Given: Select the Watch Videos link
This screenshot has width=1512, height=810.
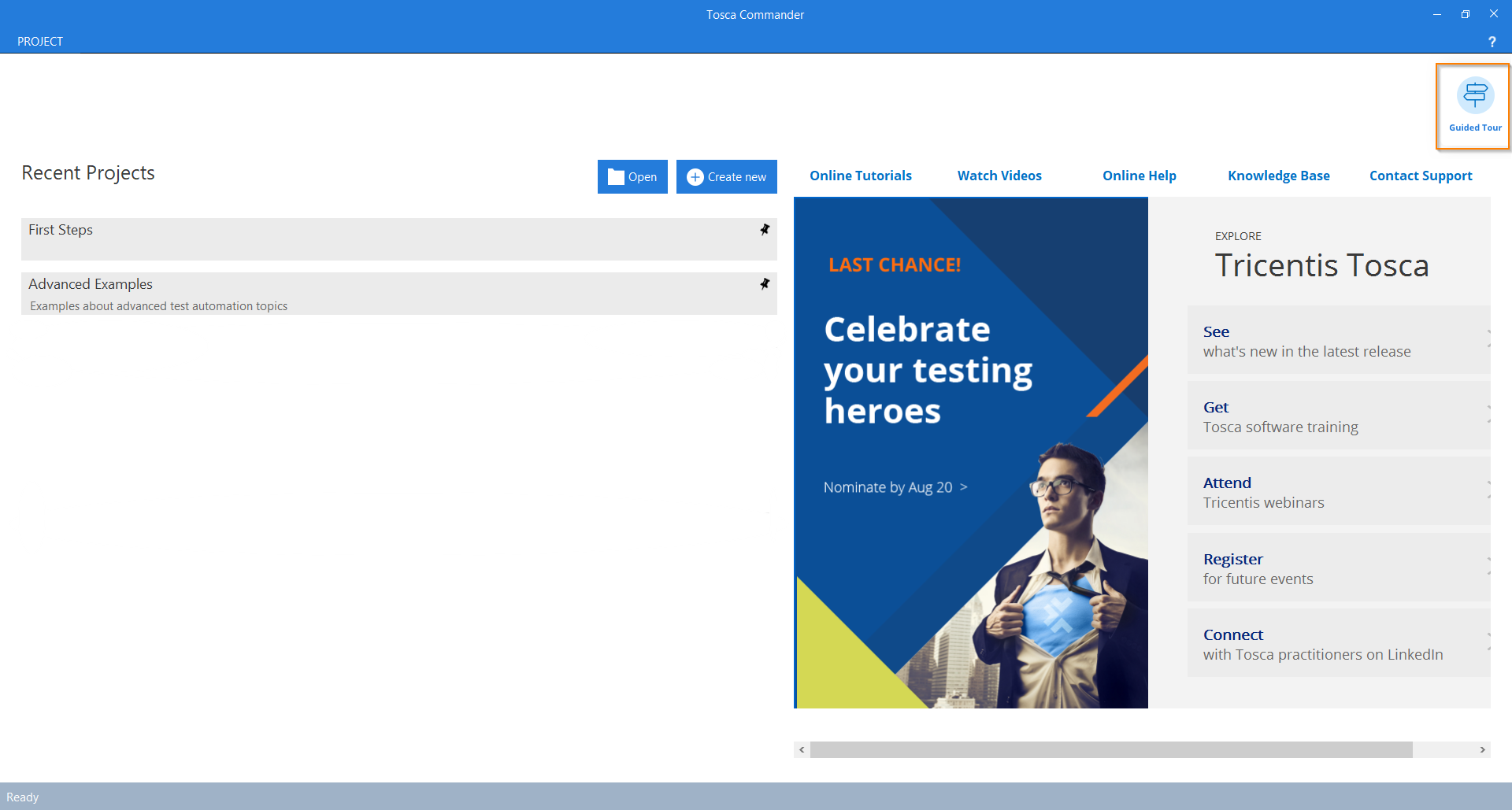Looking at the screenshot, I should point(999,176).
